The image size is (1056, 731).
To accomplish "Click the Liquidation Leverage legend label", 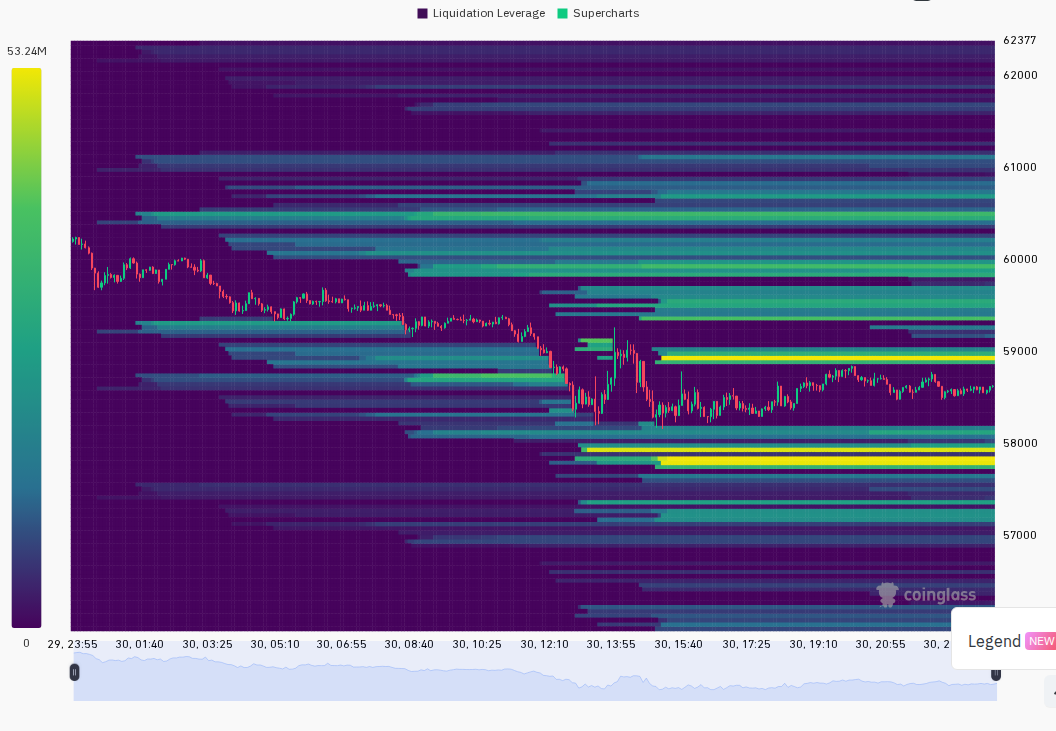I will 488,13.
